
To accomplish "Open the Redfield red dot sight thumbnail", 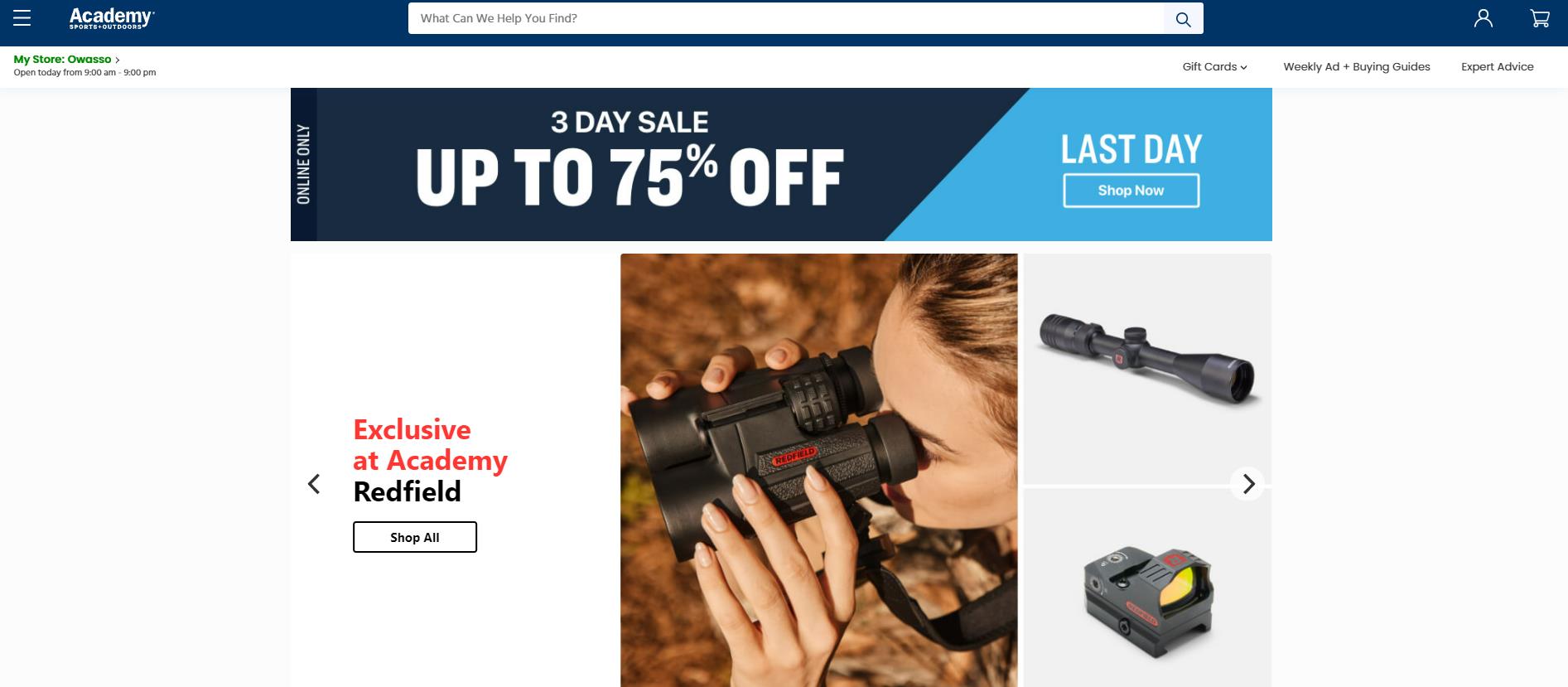I will [x=1147, y=588].
